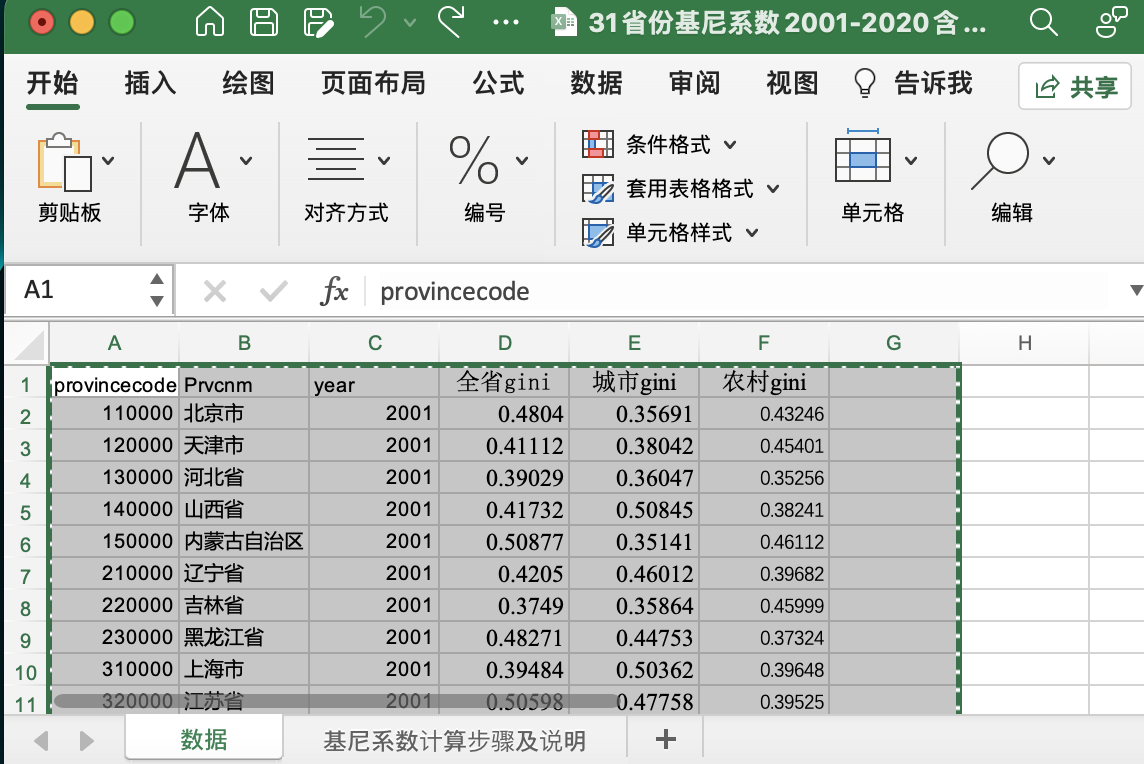Switch to the 绘图 ribbon tab

[x=248, y=83]
